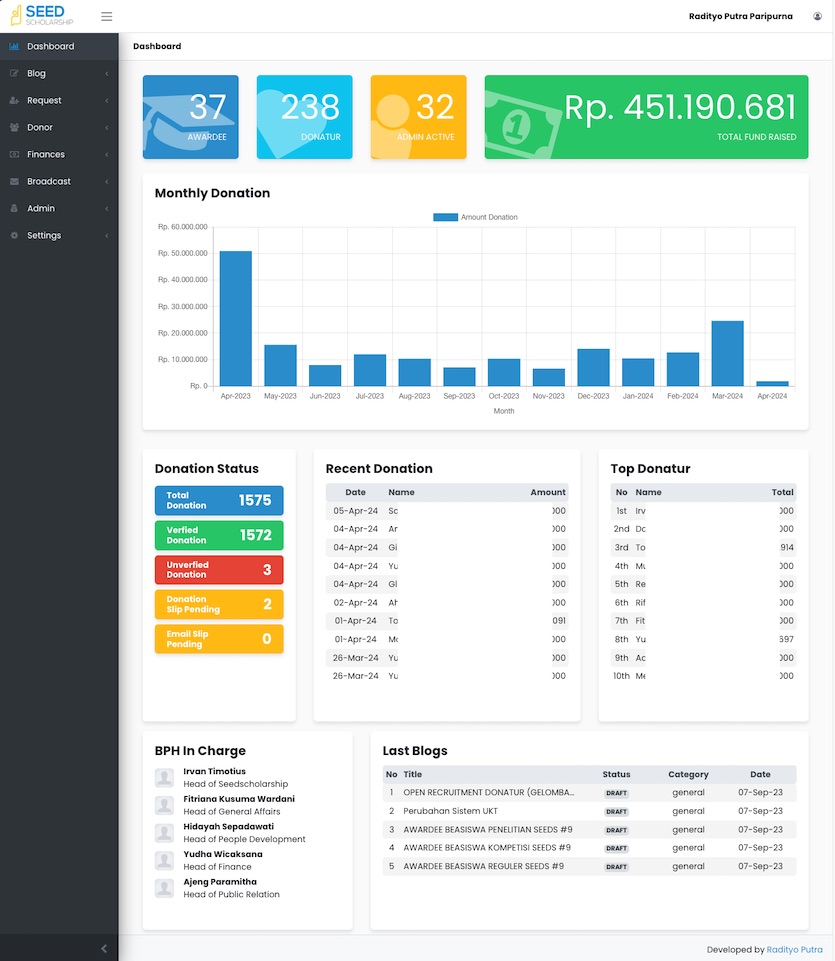Click the Donor group icon in sidebar

click(14, 127)
